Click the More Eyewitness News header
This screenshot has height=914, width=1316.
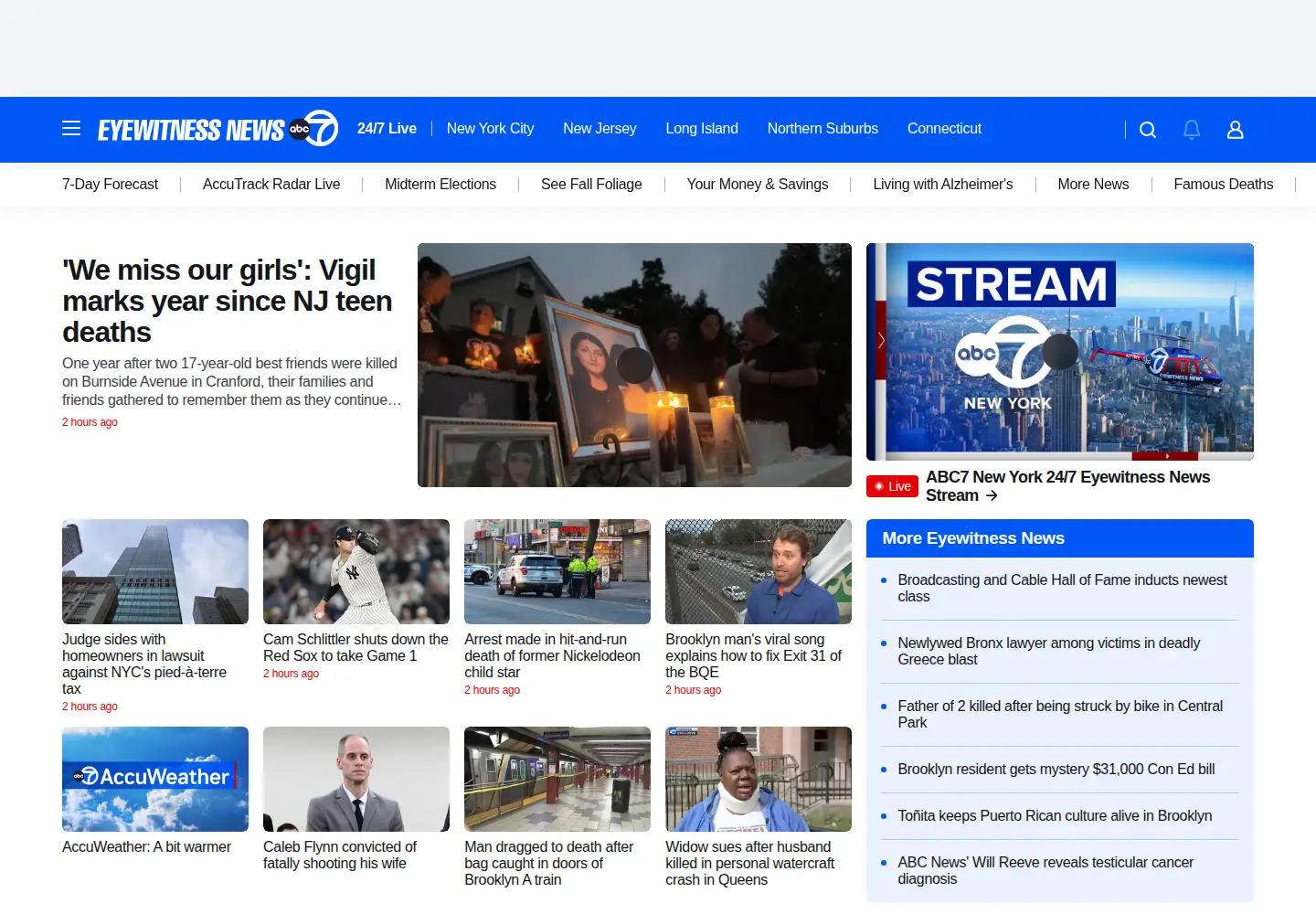pos(1060,538)
